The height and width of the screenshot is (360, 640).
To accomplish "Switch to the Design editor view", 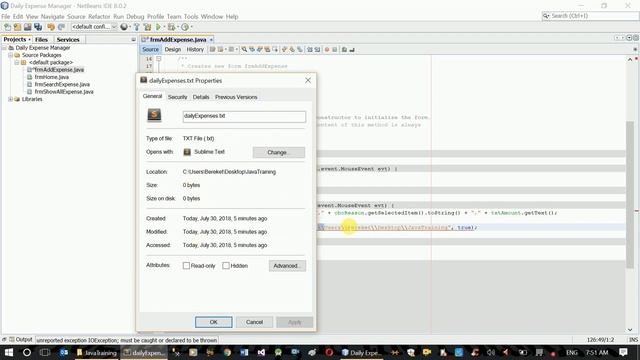I will click(x=173, y=49).
